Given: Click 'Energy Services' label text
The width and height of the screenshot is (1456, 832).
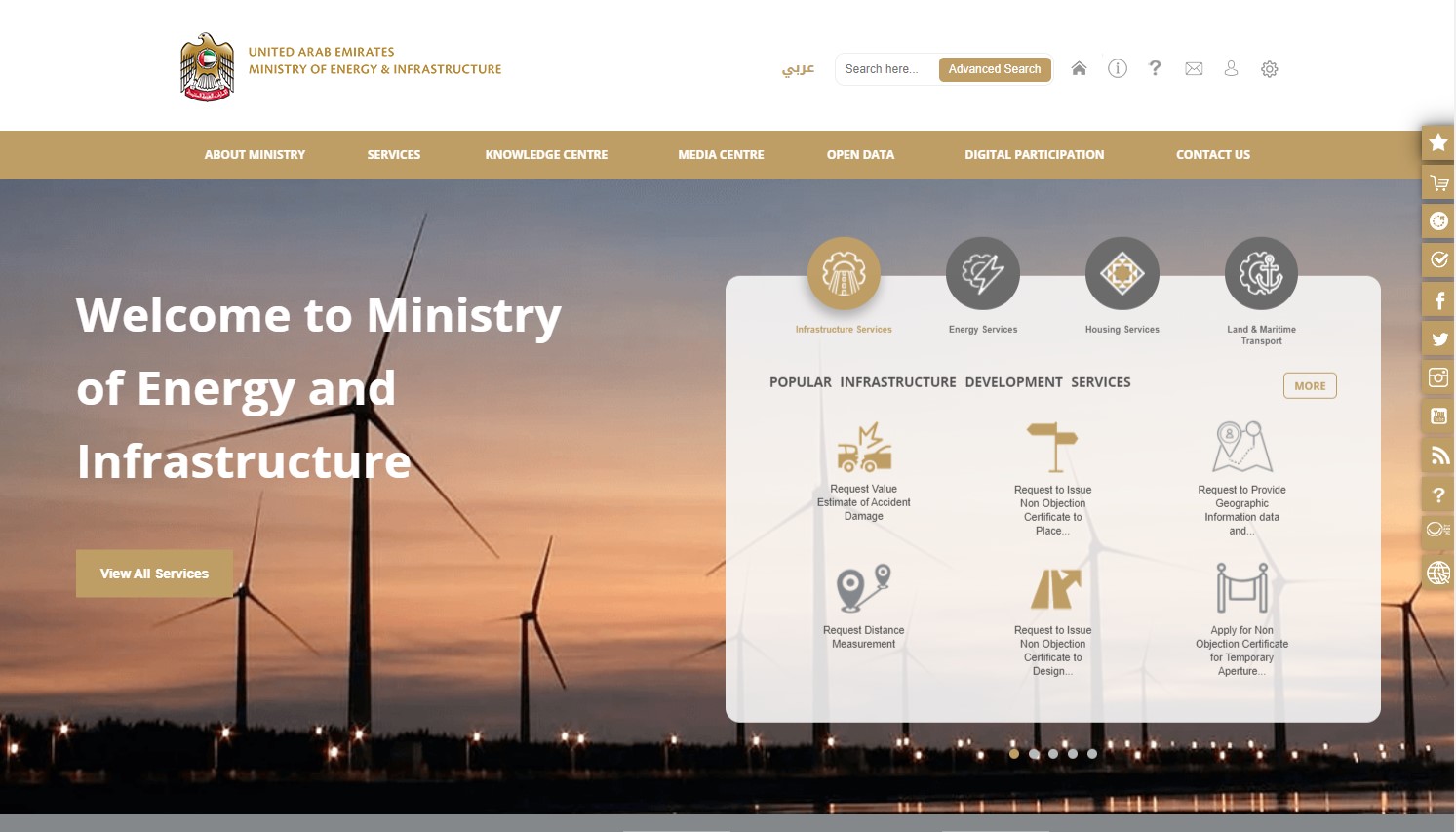Looking at the screenshot, I should (983, 330).
